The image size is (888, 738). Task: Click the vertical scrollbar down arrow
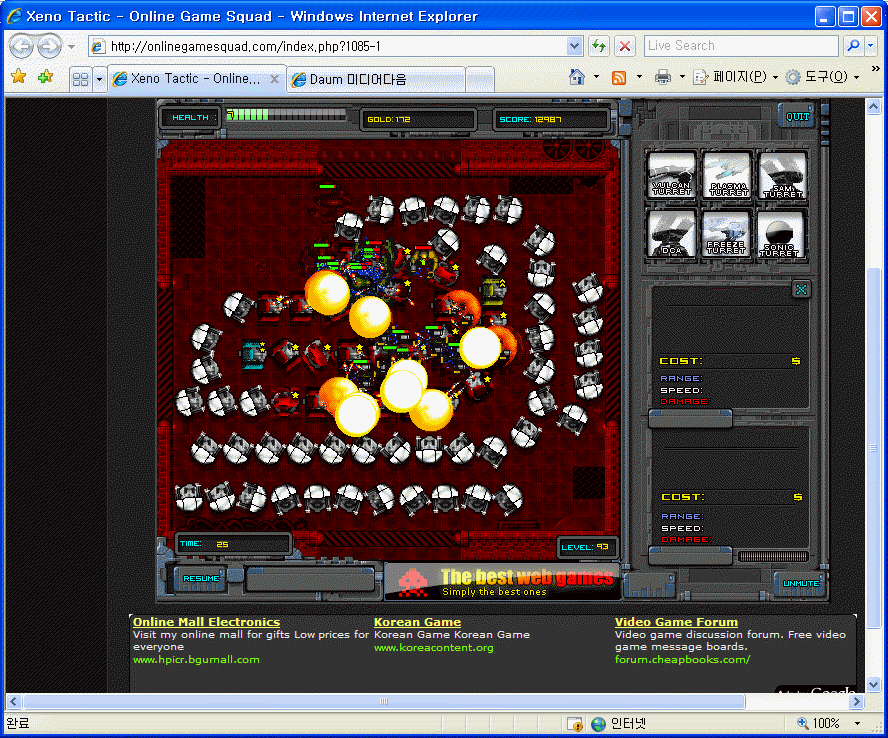click(873, 684)
